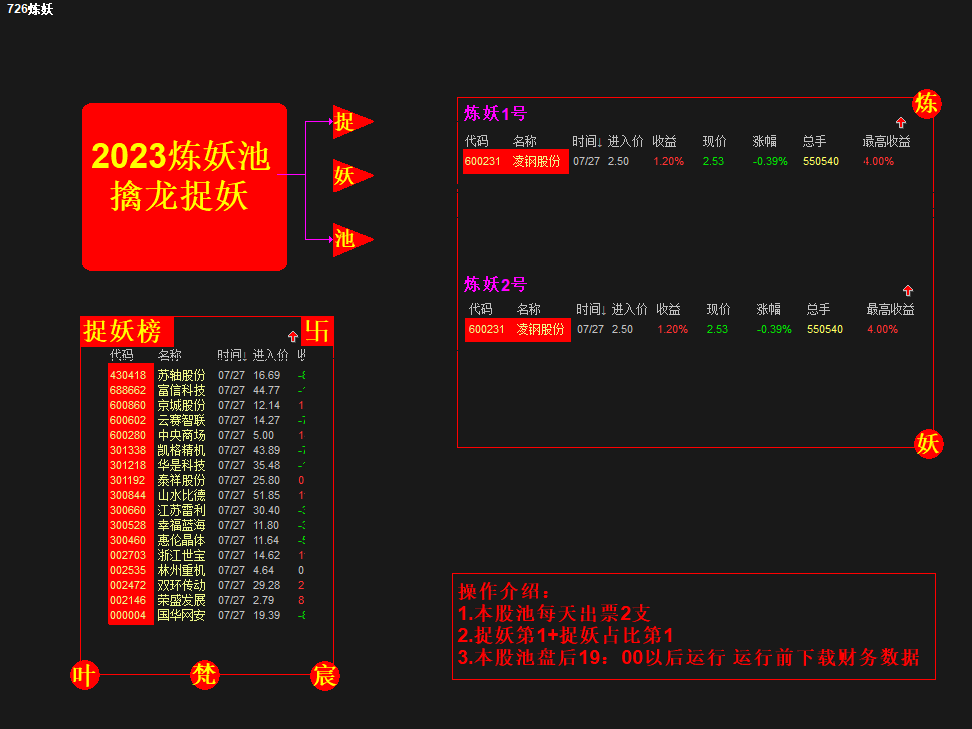Click 最高收益 header in 炼妖1号
The height and width of the screenshot is (729, 972).
pyautogui.click(x=886, y=141)
